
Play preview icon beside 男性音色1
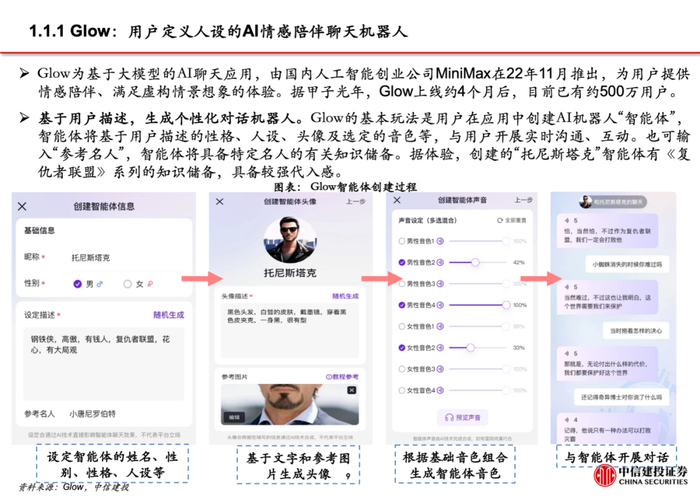[440, 241]
